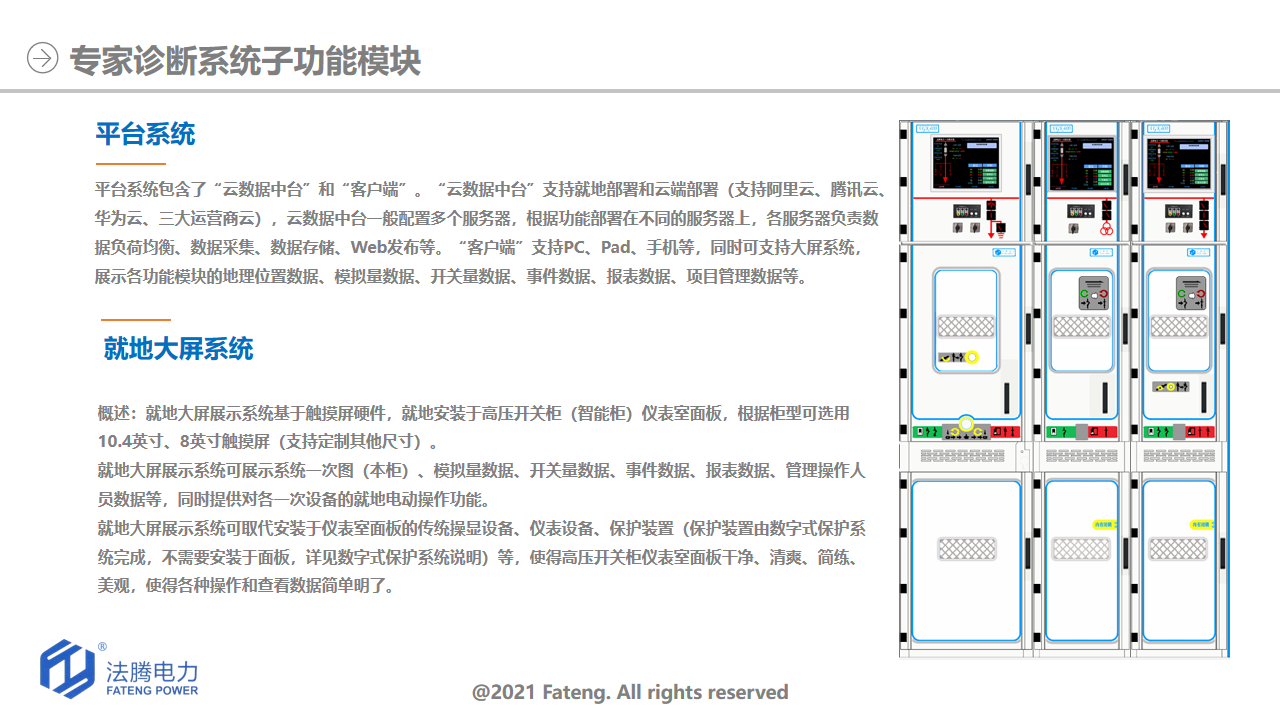The height and width of the screenshot is (720, 1280).
Task: Tap the left cabinet's touchscreen display
Action: coord(965,163)
